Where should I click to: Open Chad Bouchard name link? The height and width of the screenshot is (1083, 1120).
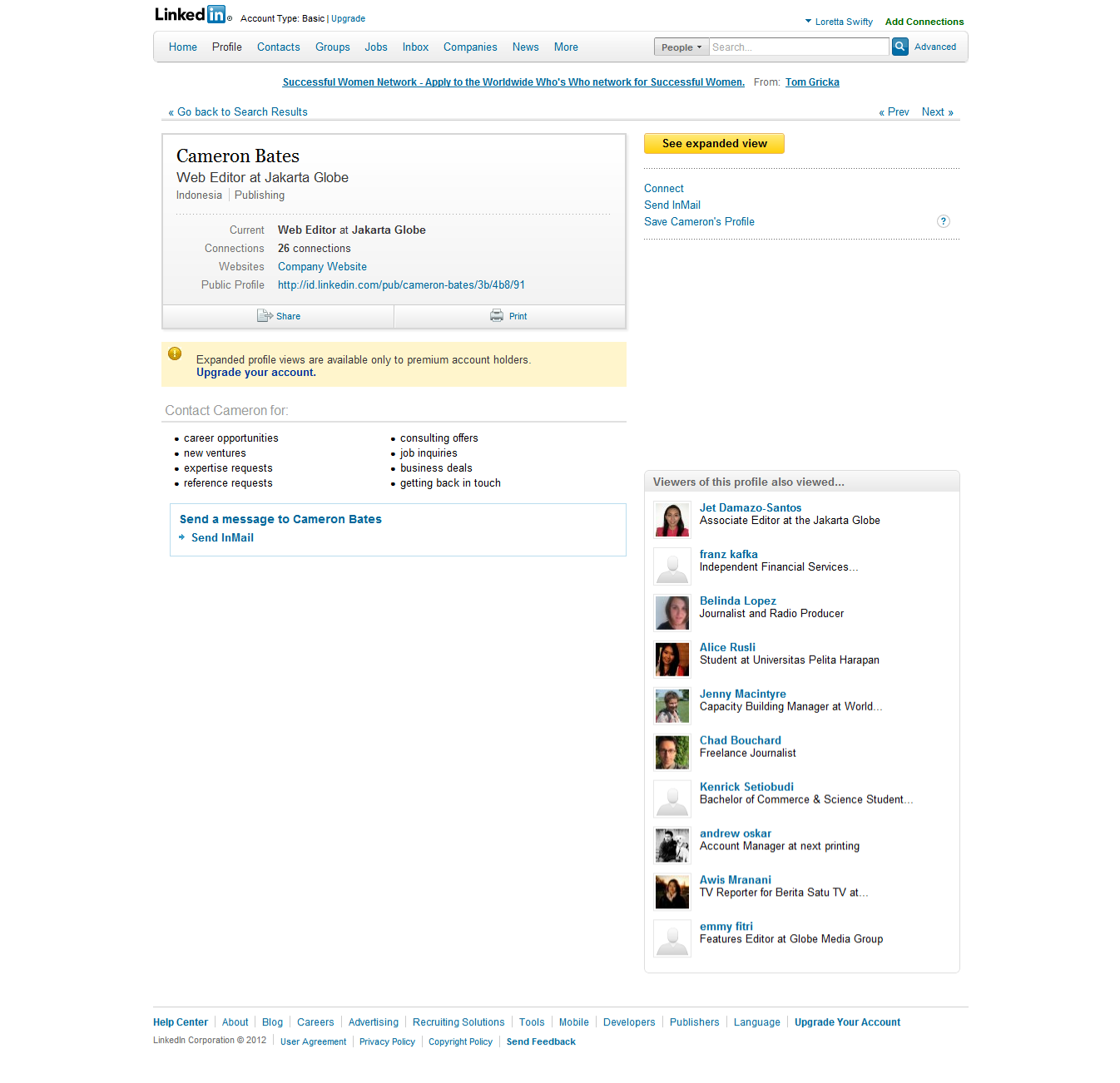pyautogui.click(x=741, y=740)
